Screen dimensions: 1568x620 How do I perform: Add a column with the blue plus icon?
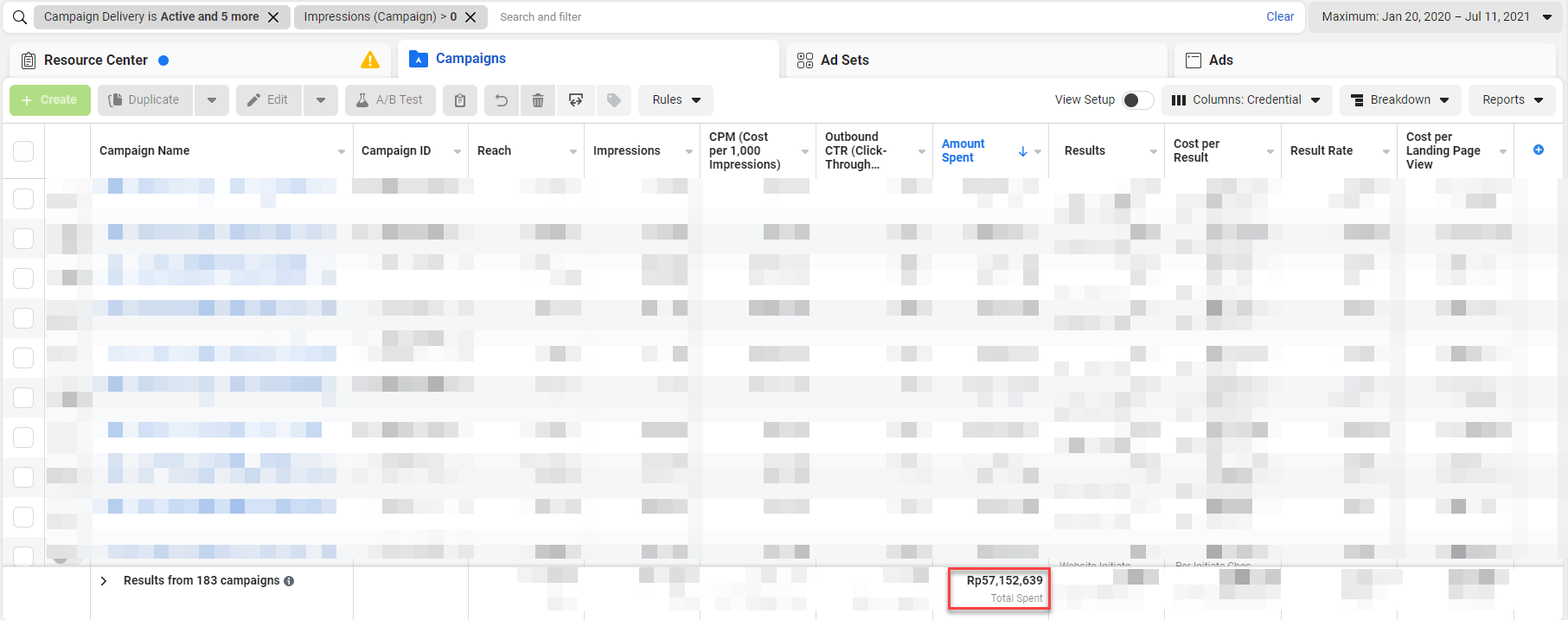tap(1539, 150)
